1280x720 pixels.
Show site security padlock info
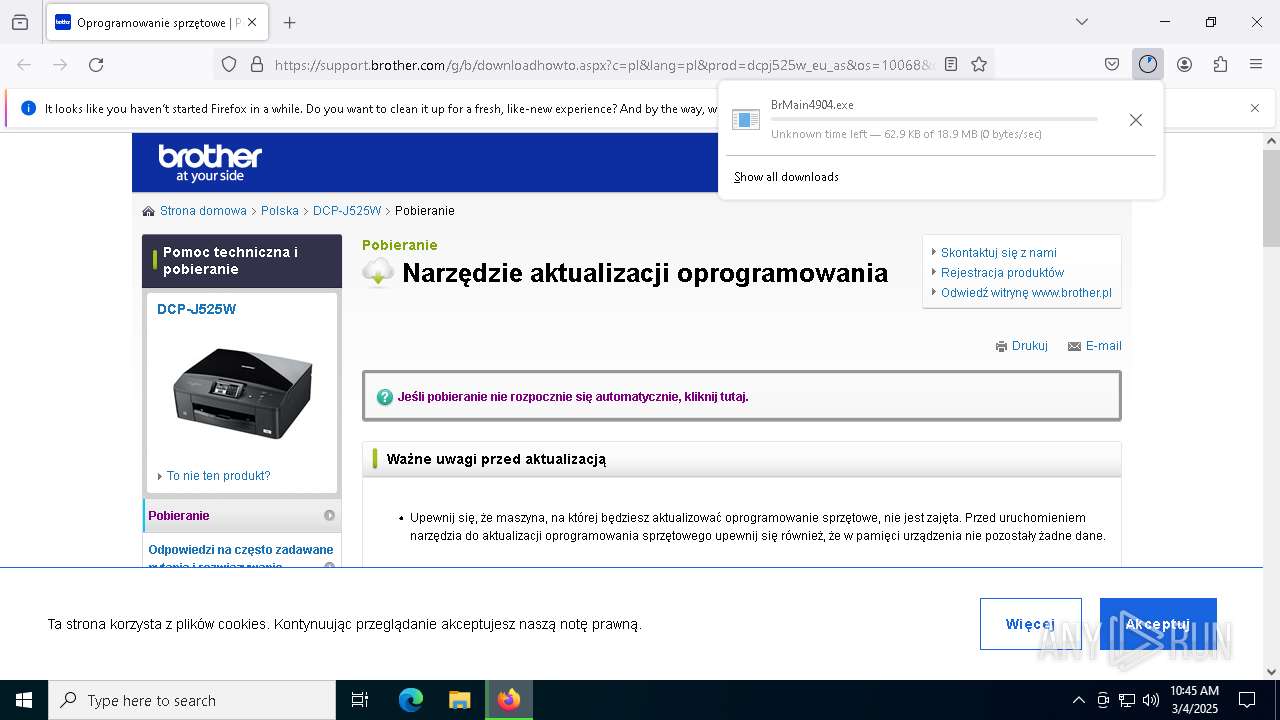pos(257,64)
